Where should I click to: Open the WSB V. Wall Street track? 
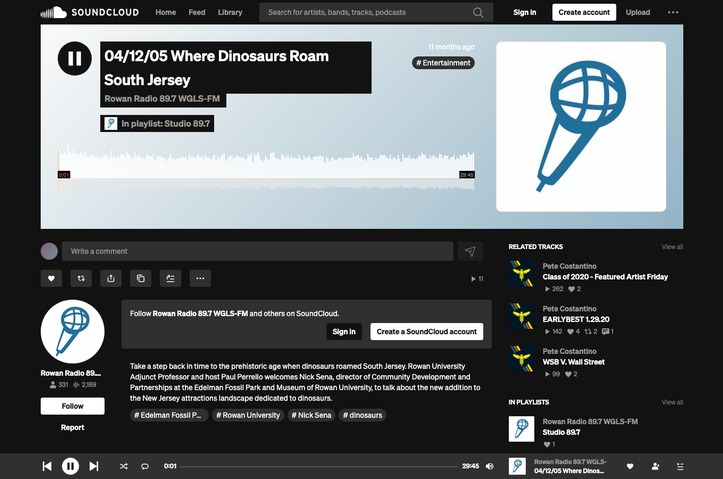574,362
